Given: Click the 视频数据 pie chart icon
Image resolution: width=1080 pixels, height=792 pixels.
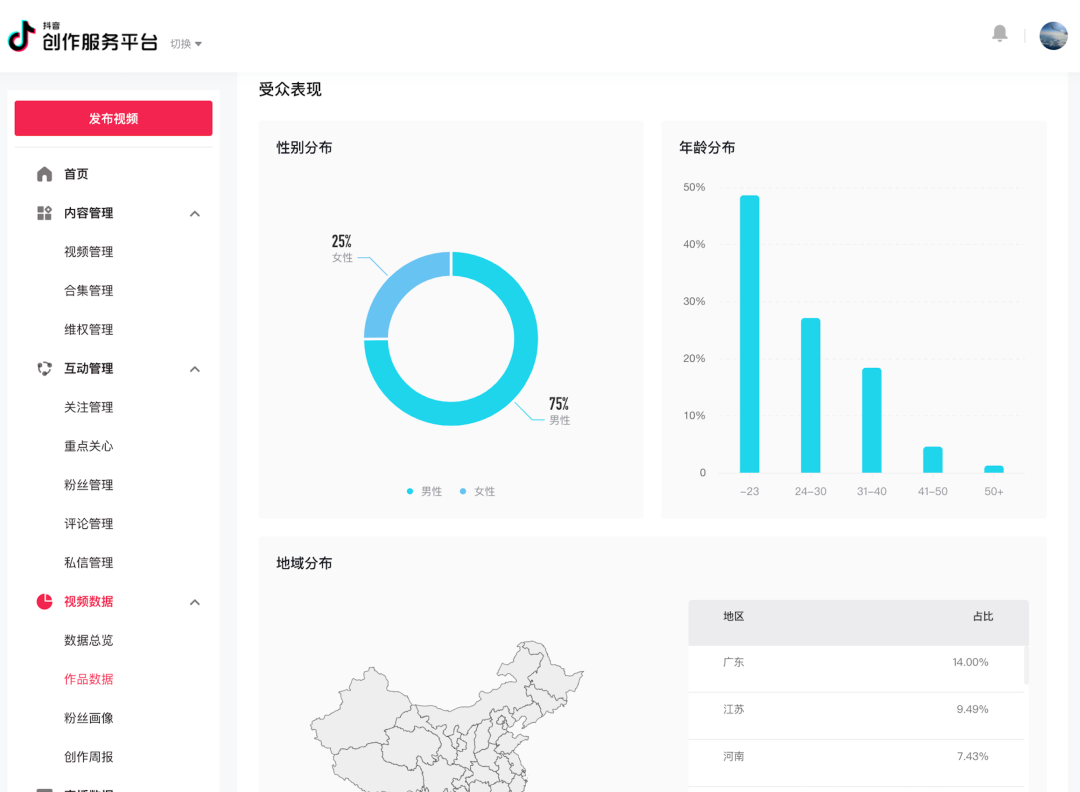Looking at the screenshot, I should click(44, 601).
